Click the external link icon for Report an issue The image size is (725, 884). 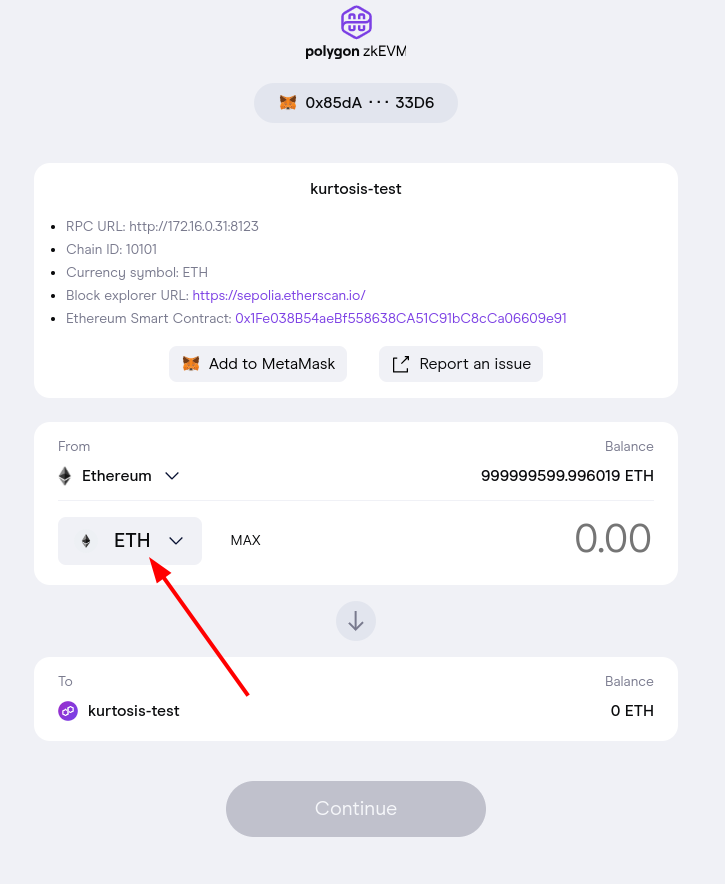click(401, 364)
